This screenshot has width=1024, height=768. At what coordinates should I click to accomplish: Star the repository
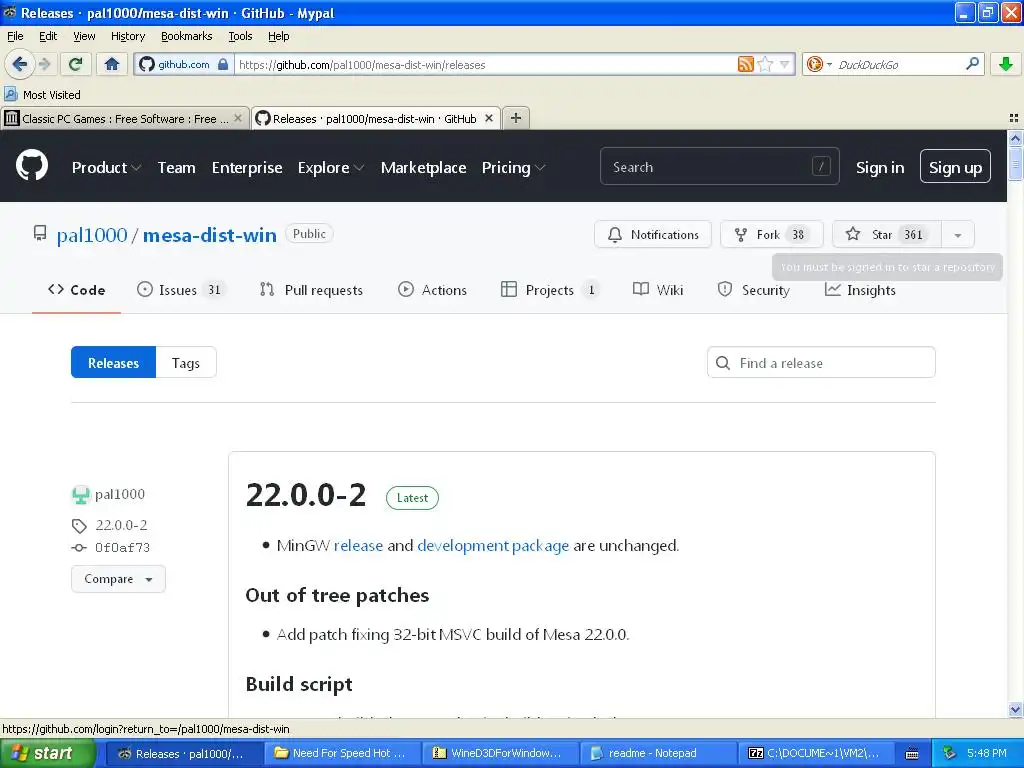(886, 234)
